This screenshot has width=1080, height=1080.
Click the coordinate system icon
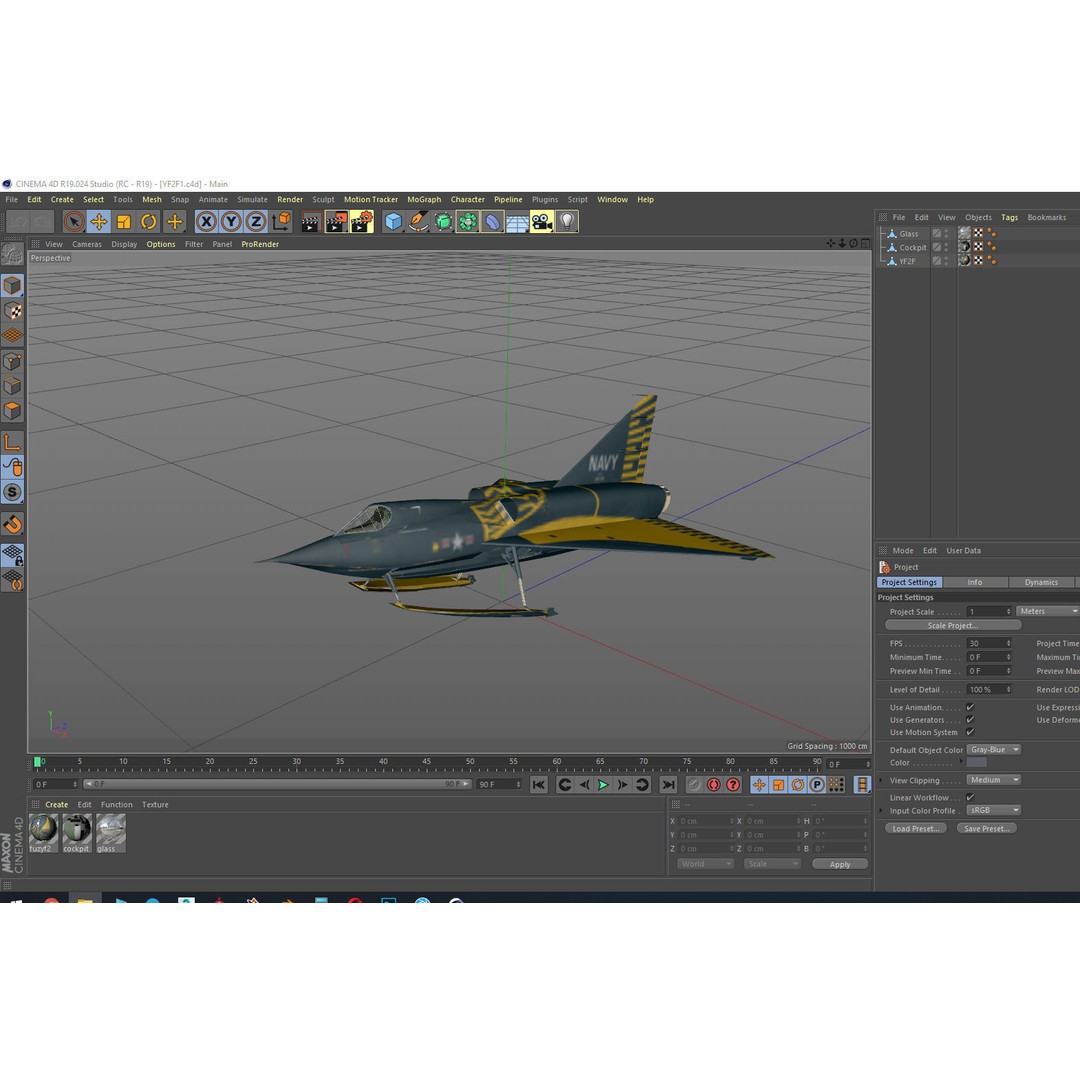pos(281,222)
